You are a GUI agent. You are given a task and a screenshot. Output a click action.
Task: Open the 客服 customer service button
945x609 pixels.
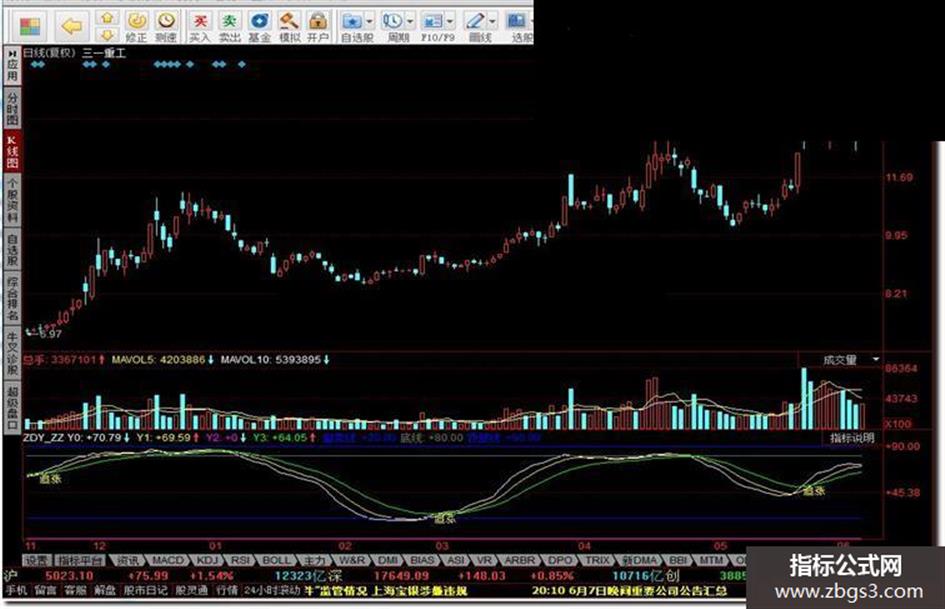coord(75,590)
